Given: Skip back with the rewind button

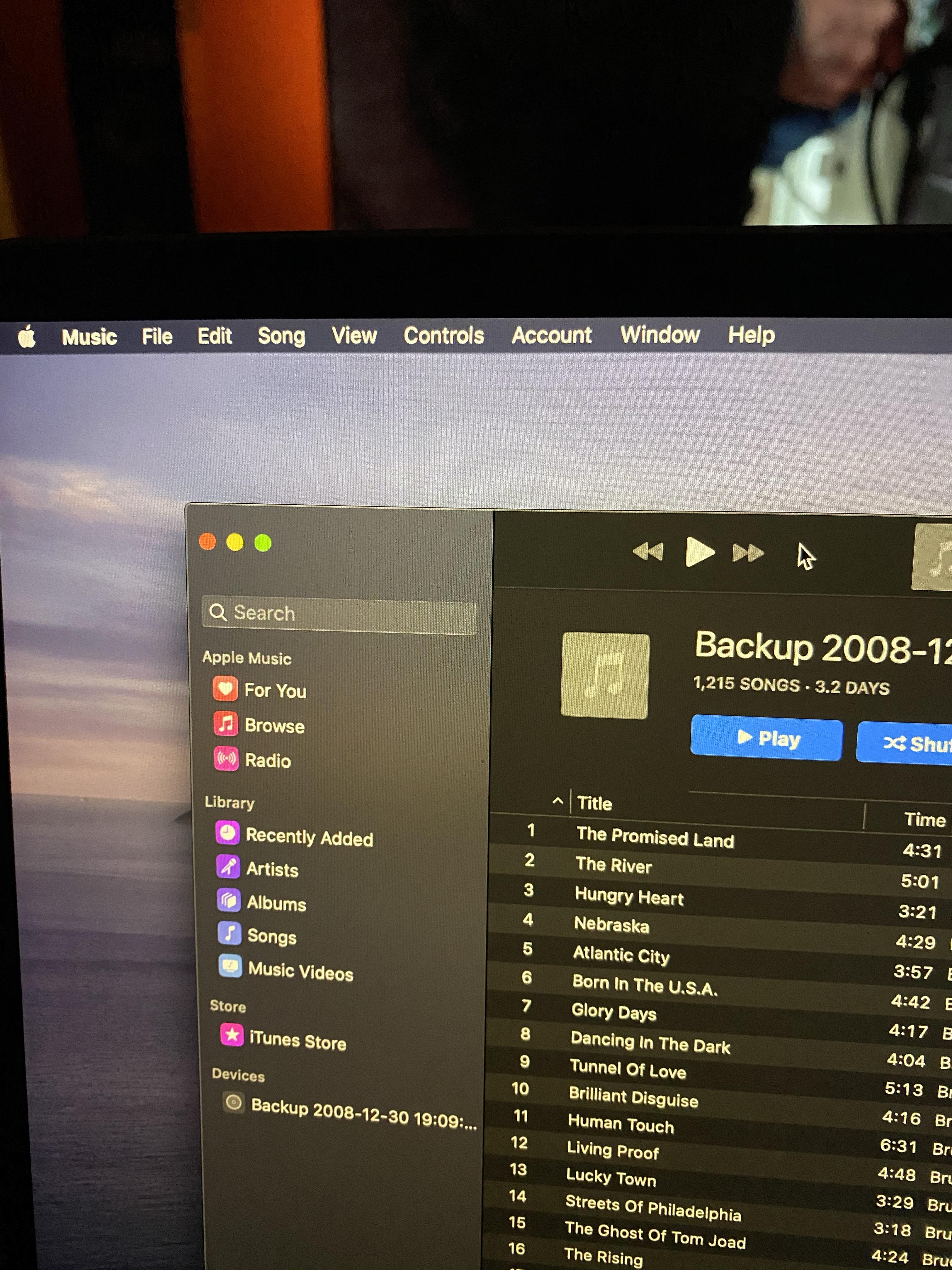Looking at the screenshot, I should click(648, 552).
